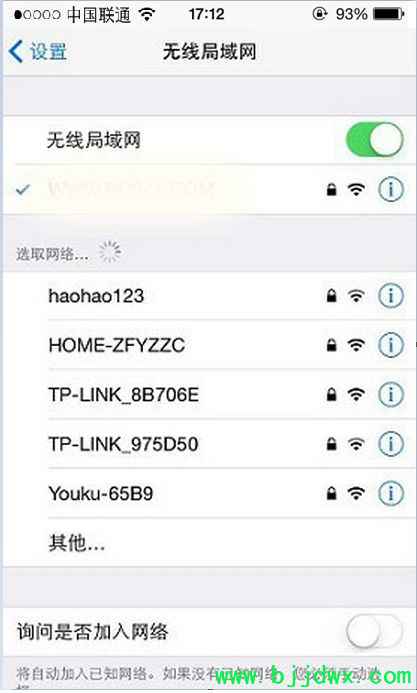Tap checkmark of currently connected network

coord(23,190)
